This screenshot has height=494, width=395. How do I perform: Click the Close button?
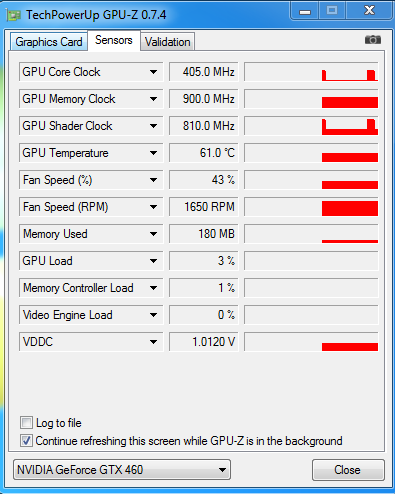[x=348, y=470]
